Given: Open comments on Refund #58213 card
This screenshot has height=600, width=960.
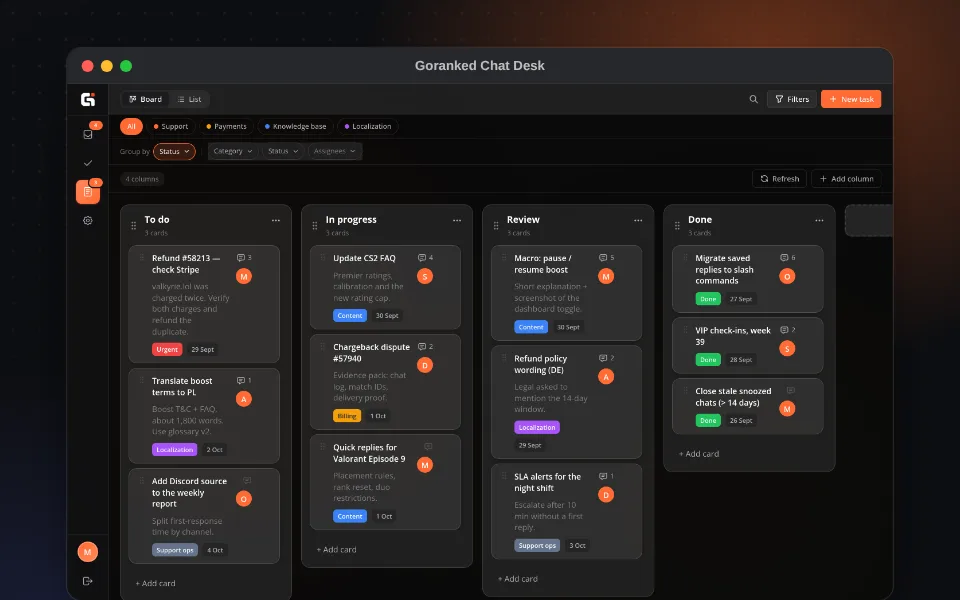Looking at the screenshot, I should click(244, 258).
